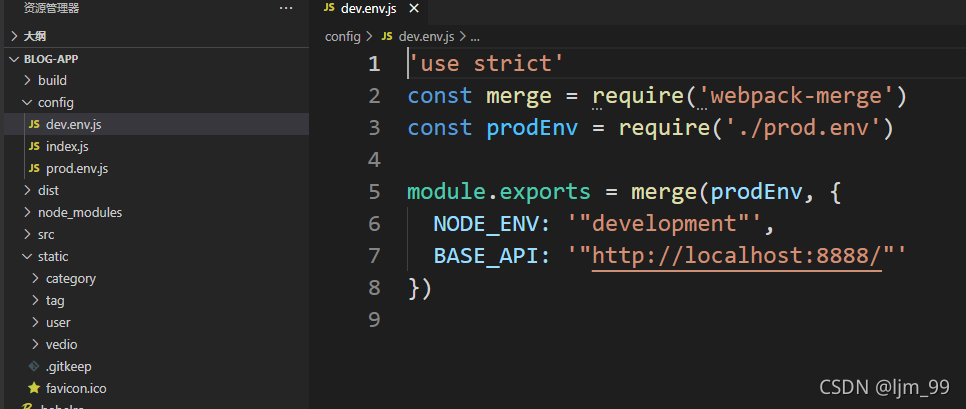This screenshot has height=409, width=966.
Task: Click module.exports on line 5
Action: pos(499,192)
